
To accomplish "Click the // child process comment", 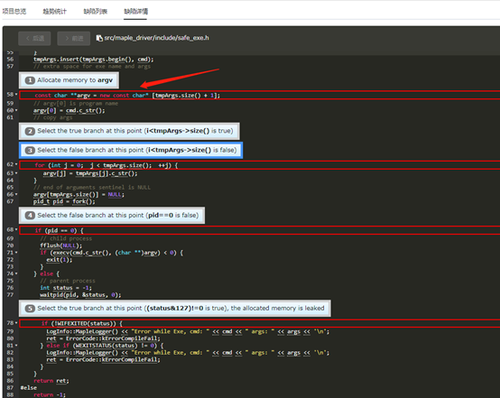I will point(66,238).
